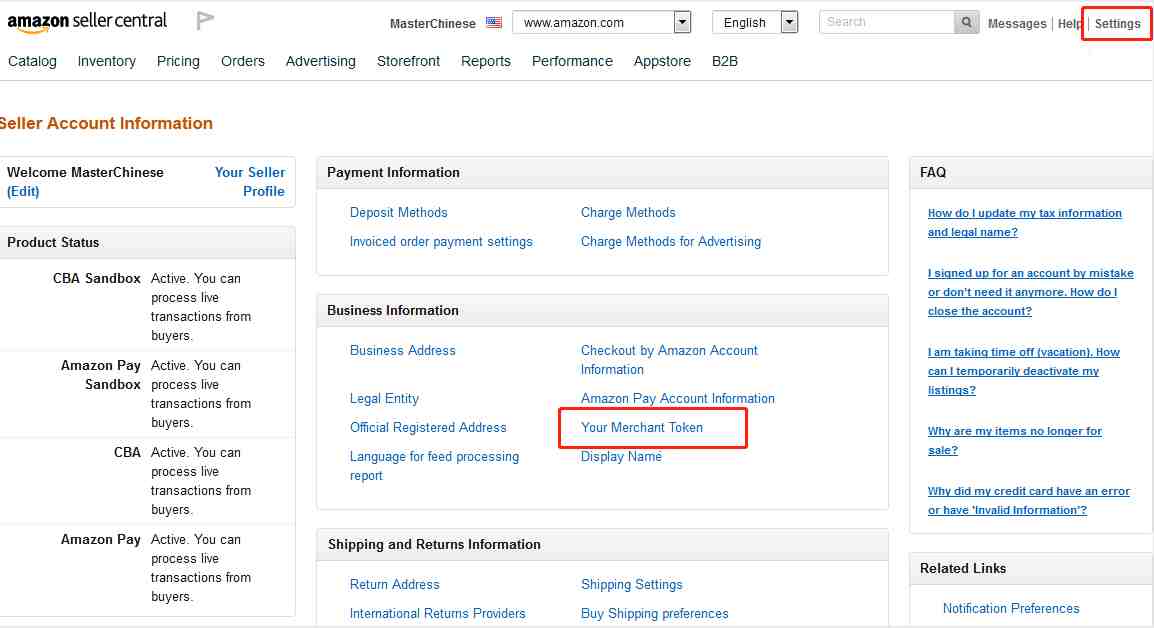The height and width of the screenshot is (628, 1154).
Task: Open Invoiced order payment settings
Action: 441,241
